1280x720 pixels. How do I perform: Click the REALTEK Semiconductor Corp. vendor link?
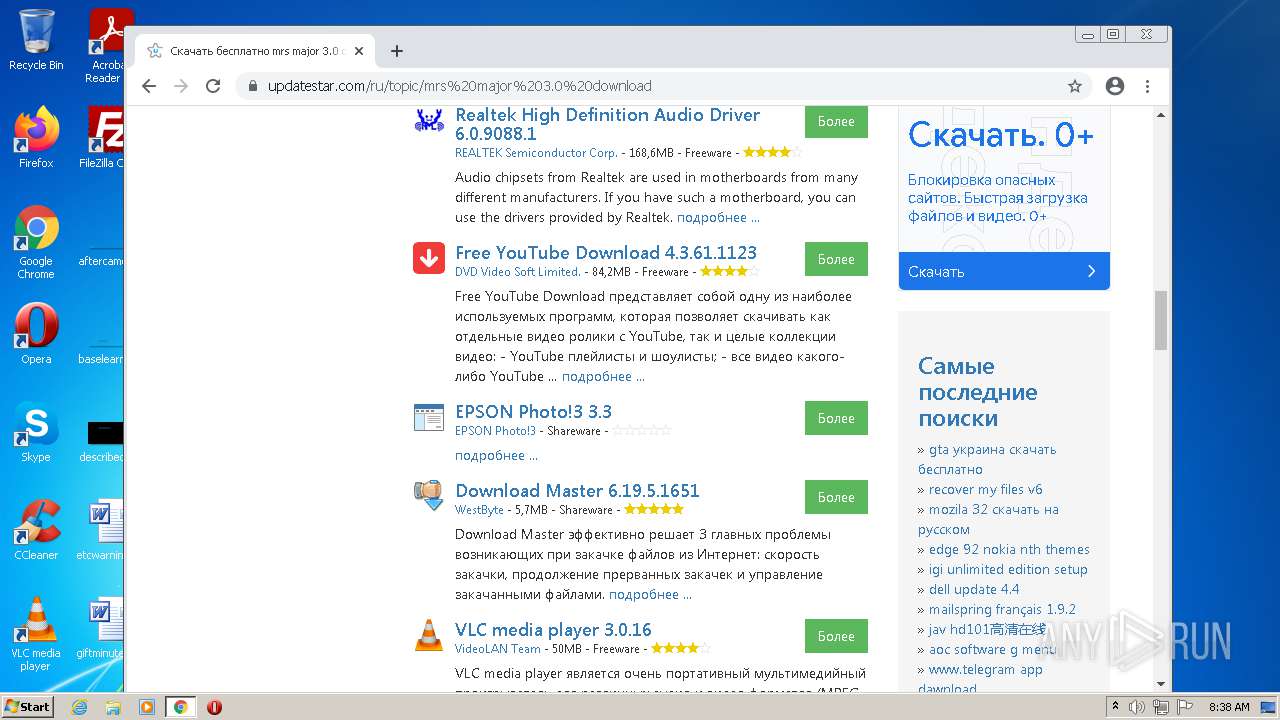[536, 153]
